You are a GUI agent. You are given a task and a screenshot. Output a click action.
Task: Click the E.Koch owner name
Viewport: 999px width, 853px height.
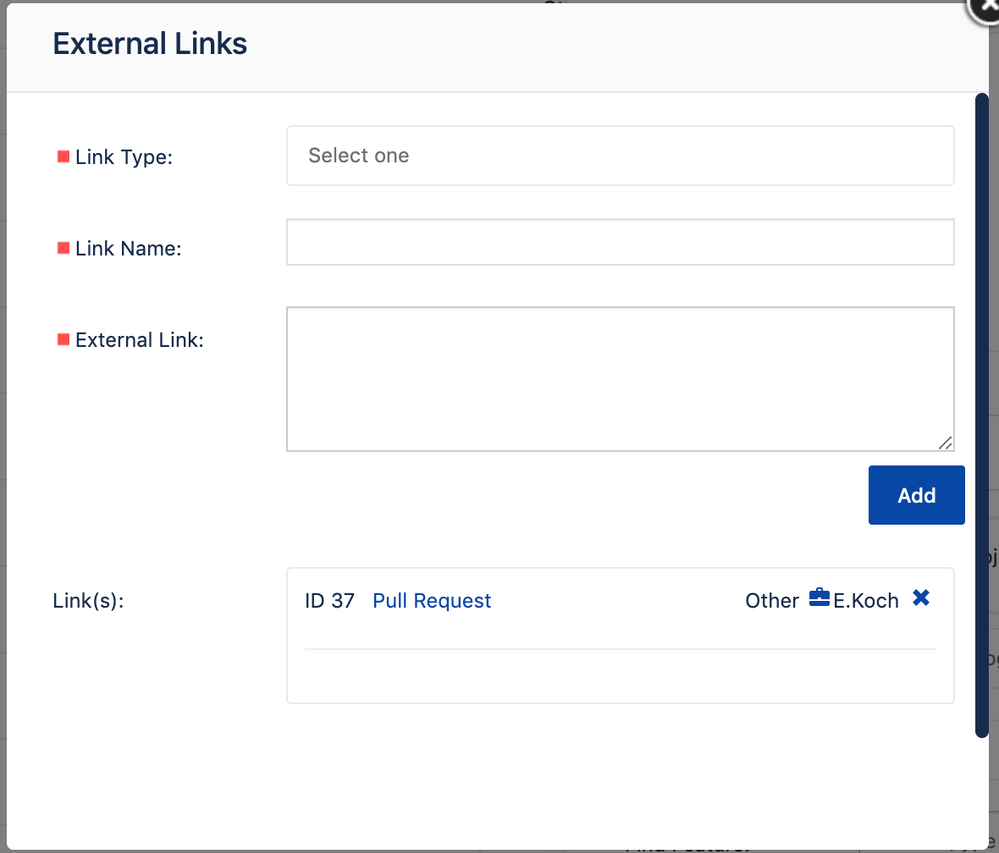pos(866,601)
